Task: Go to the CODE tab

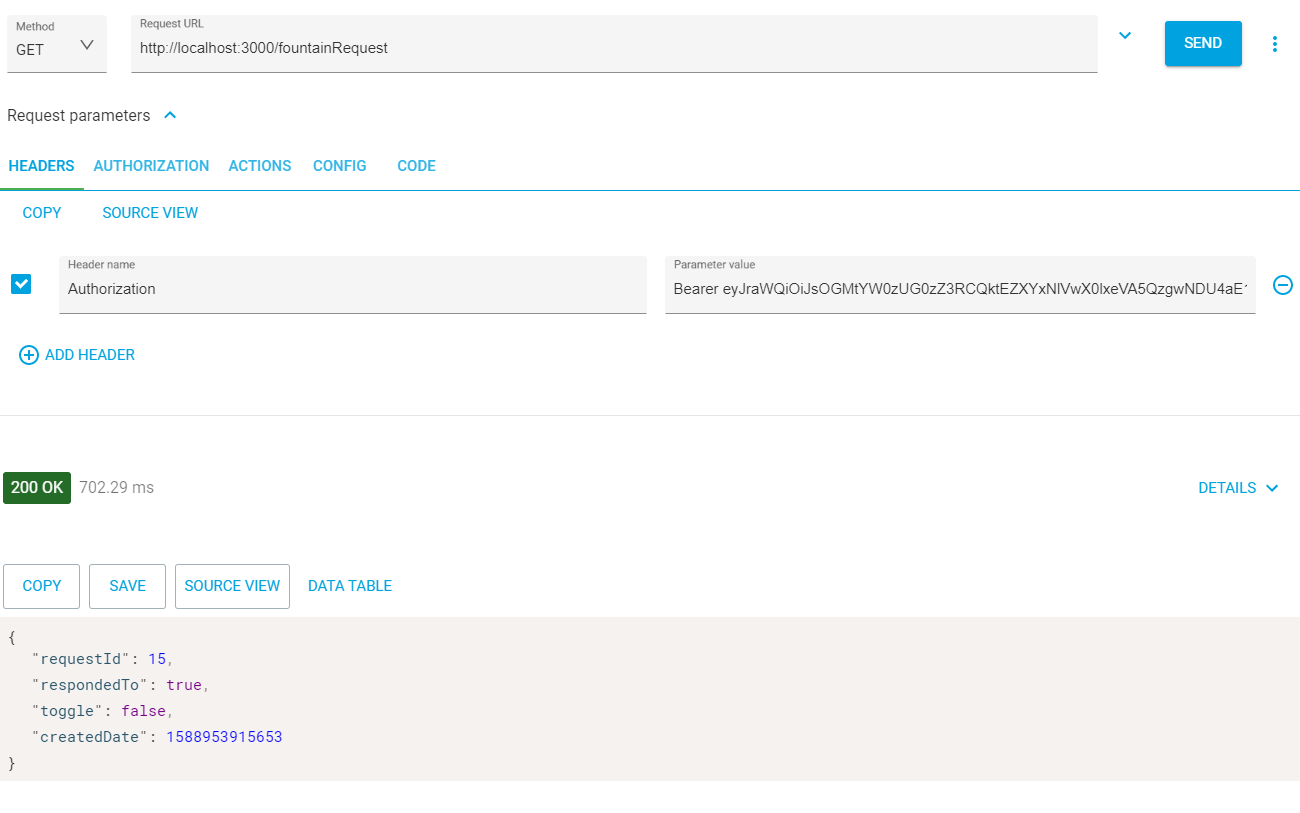Action: click(416, 166)
